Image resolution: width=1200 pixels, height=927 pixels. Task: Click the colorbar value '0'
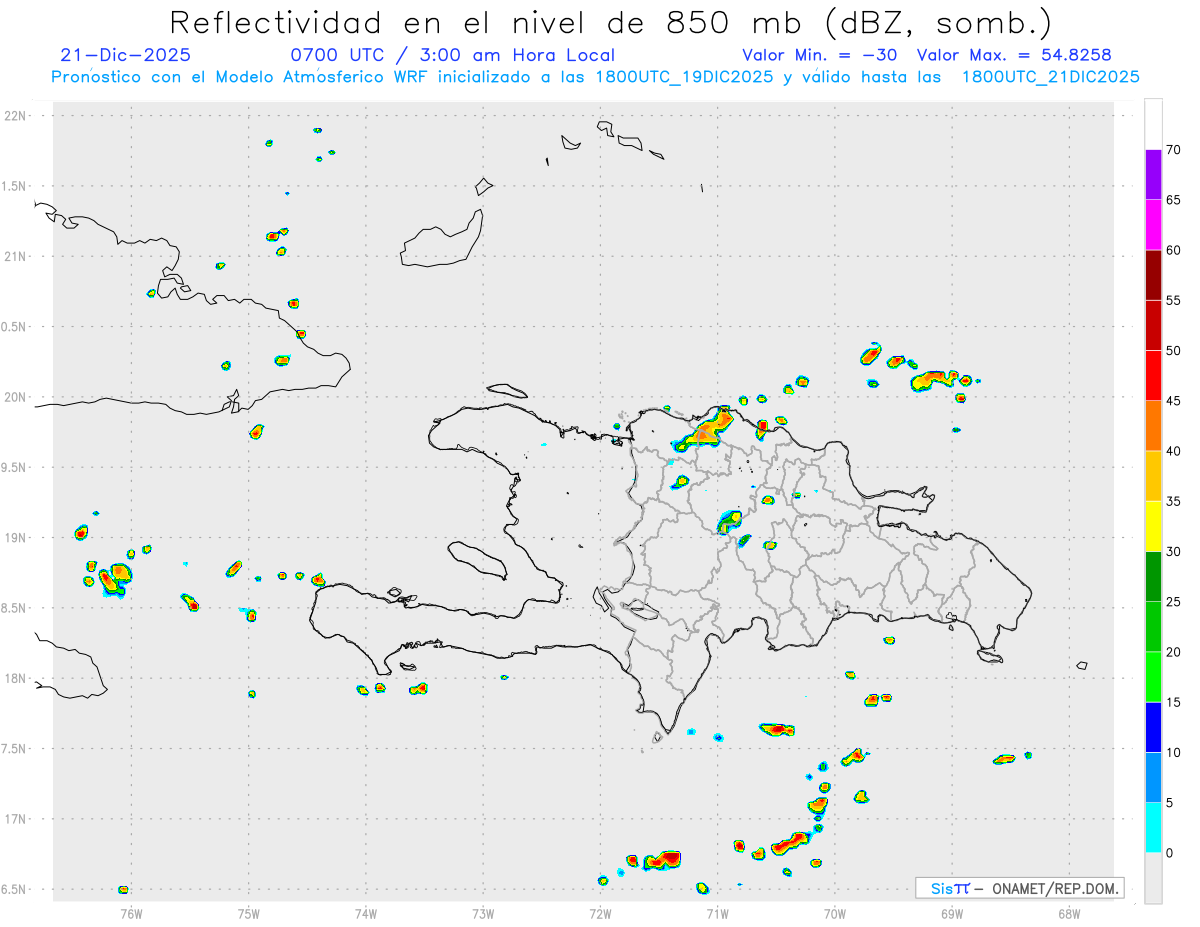1169,853
